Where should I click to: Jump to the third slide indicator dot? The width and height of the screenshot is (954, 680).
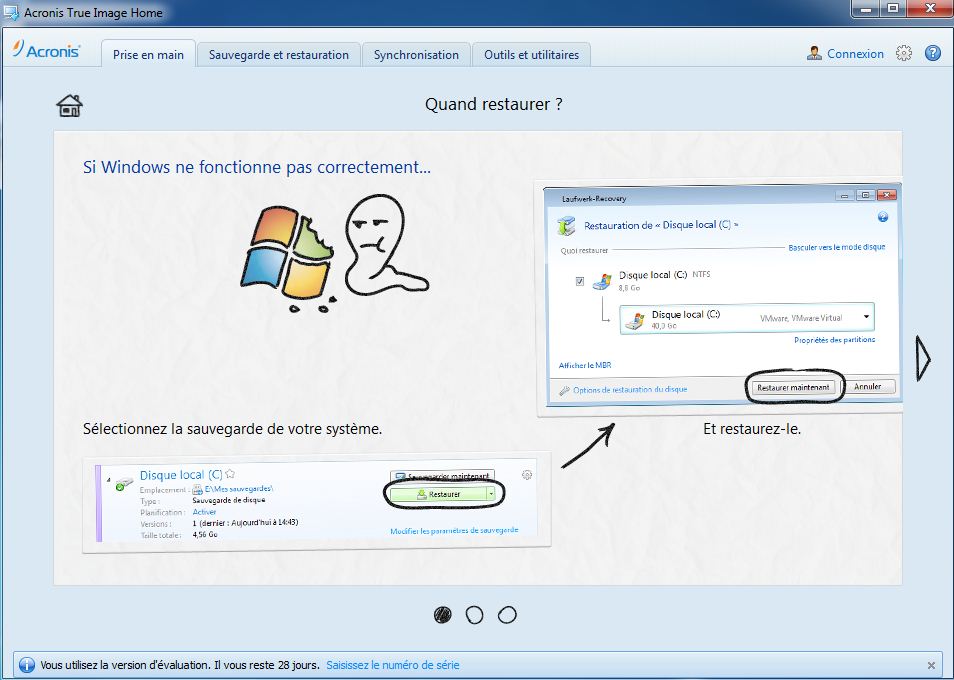coord(507,615)
